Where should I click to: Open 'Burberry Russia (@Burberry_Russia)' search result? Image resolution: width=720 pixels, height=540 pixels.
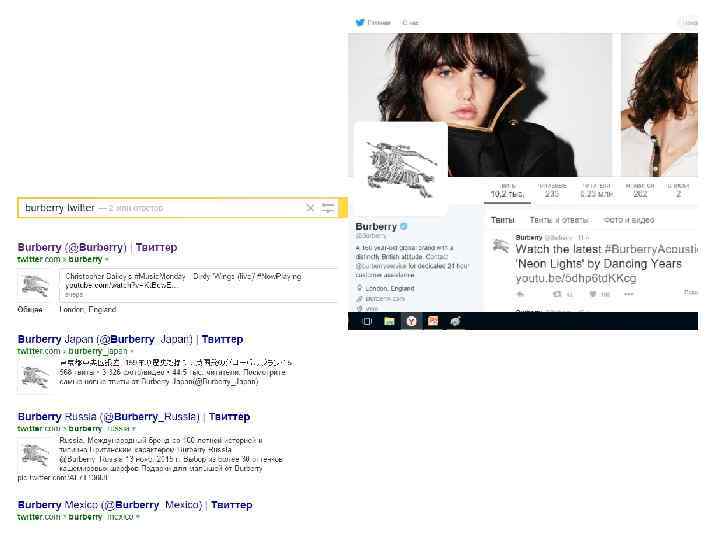click(x=134, y=417)
